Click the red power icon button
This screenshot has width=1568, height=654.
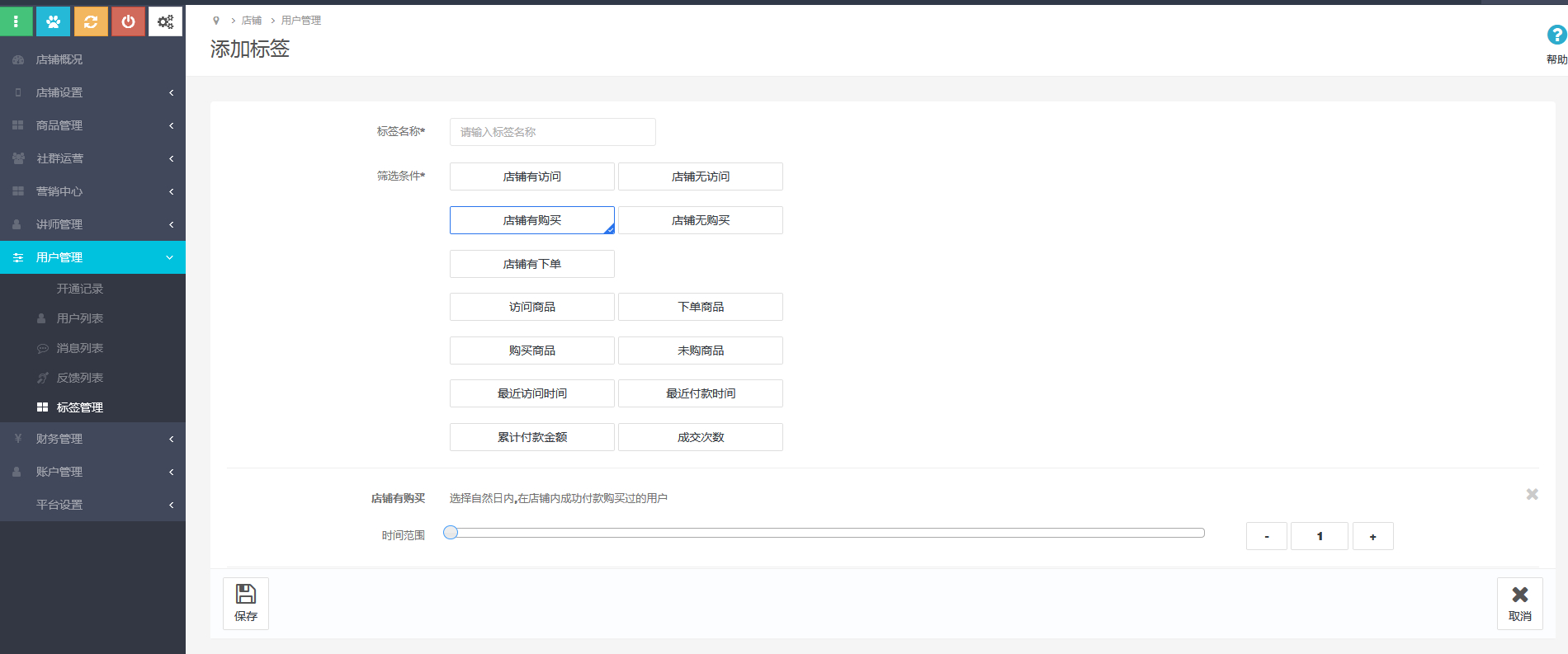(x=128, y=21)
